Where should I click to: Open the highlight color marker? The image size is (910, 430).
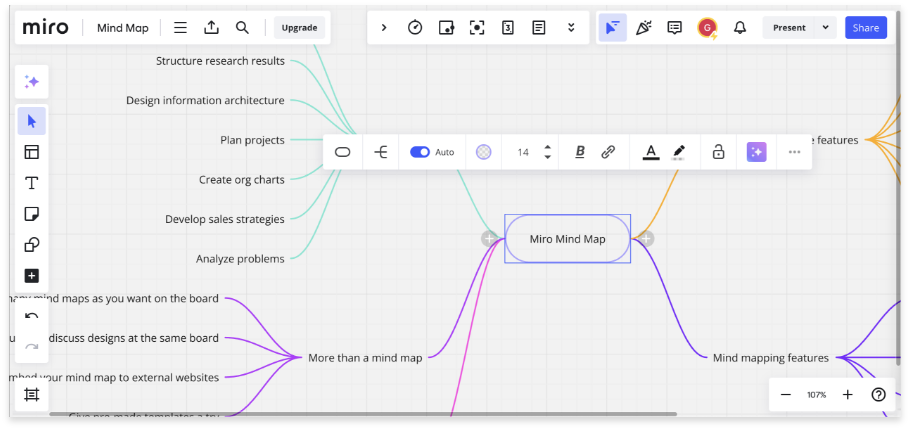(x=678, y=152)
